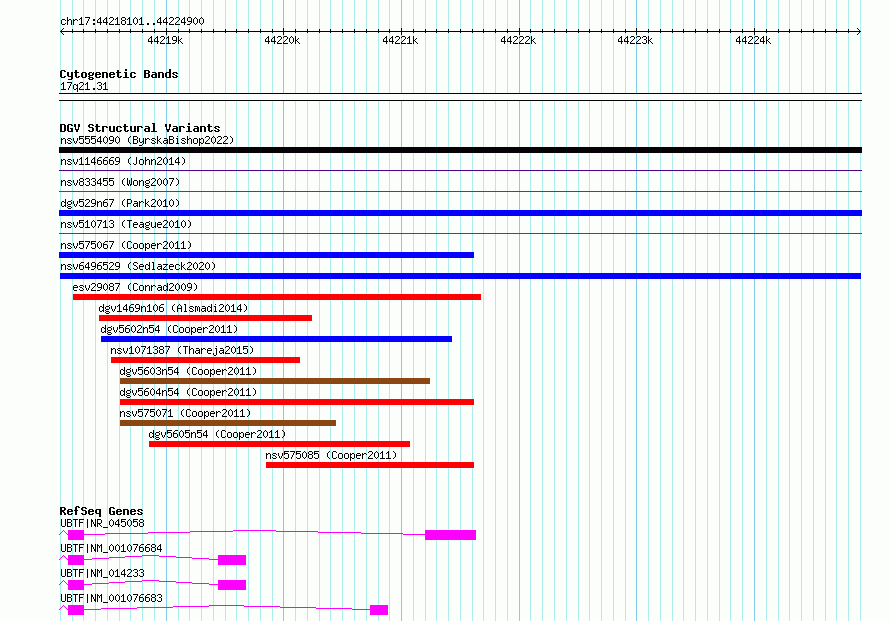
Task: Select the last exon of UBTF|NR_045058
Action: pos(451,535)
